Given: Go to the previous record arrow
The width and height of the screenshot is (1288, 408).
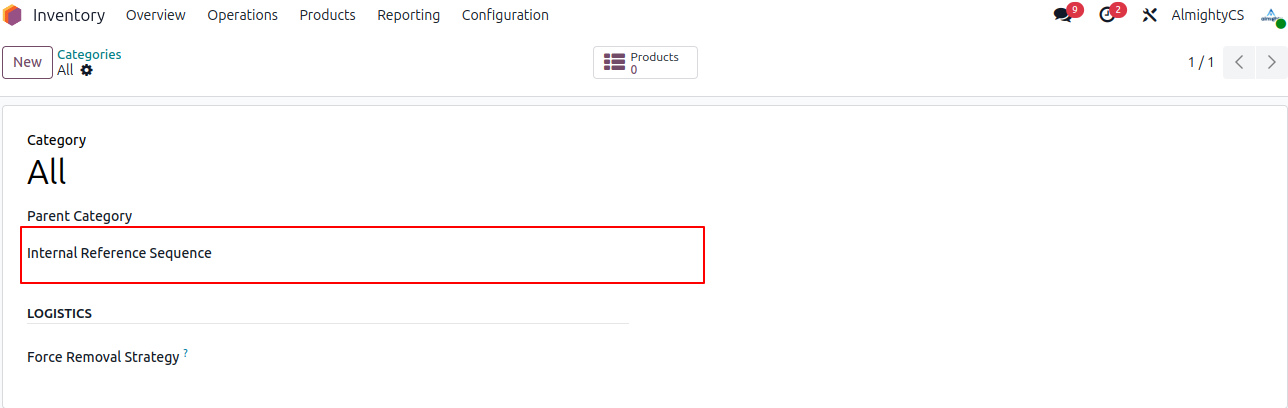Looking at the screenshot, I should tap(1239, 62).
